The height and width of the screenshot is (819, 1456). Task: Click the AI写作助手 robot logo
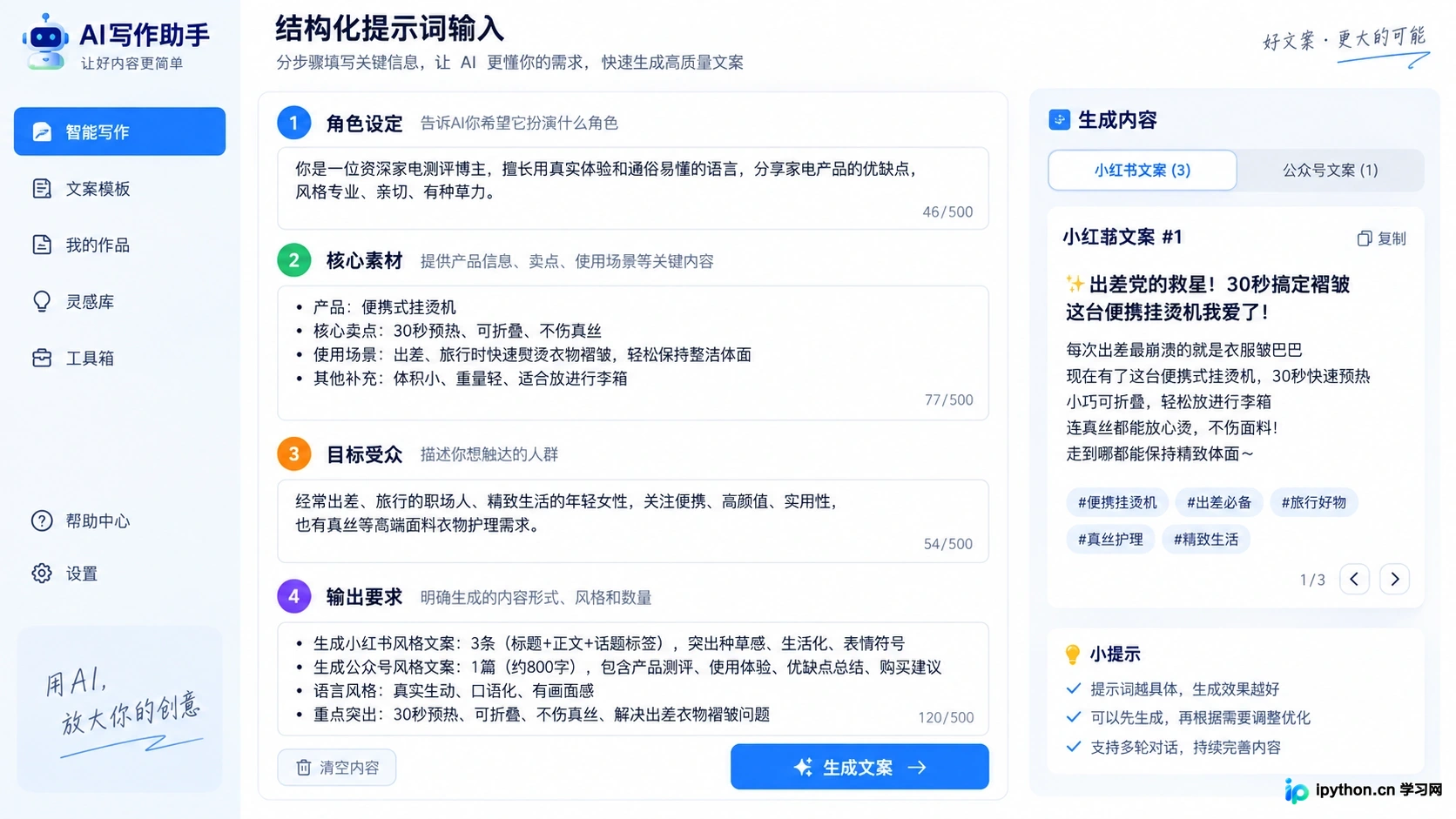pos(45,42)
